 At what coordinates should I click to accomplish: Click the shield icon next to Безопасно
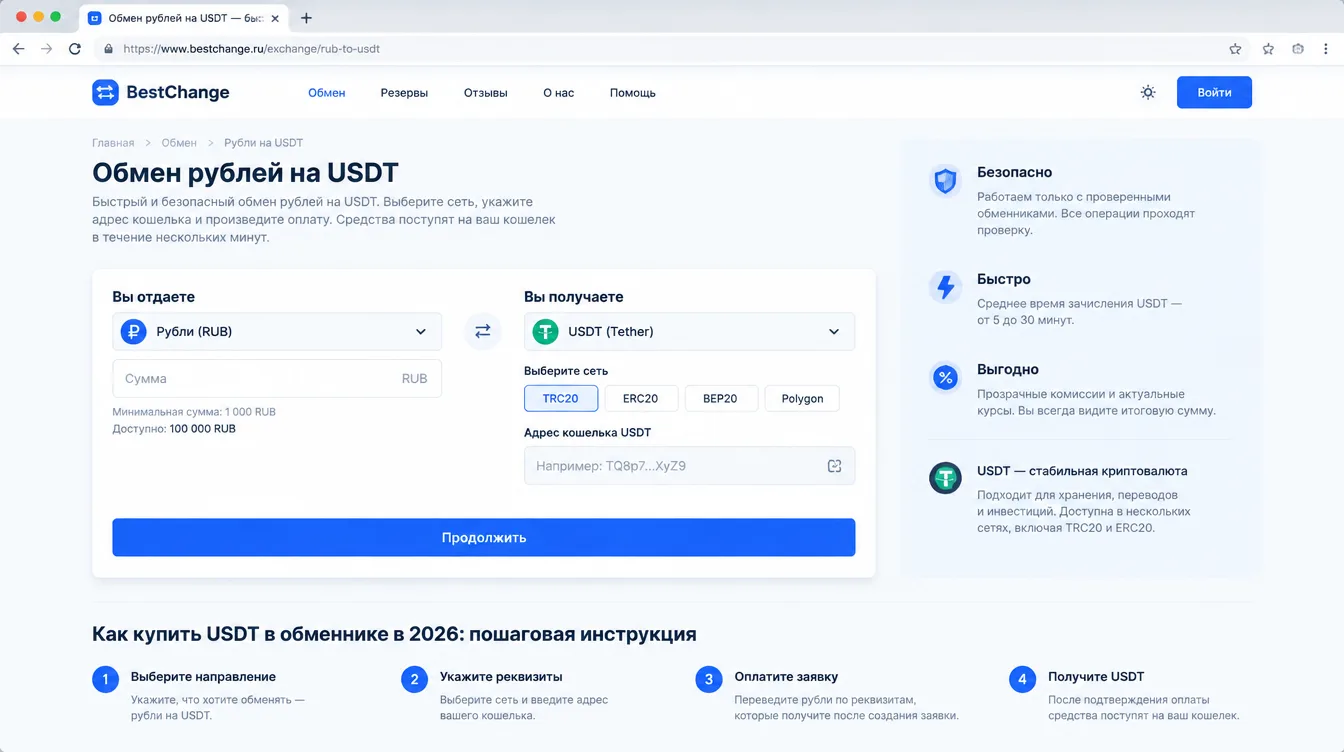pyautogui.click(x=945, y=181)
